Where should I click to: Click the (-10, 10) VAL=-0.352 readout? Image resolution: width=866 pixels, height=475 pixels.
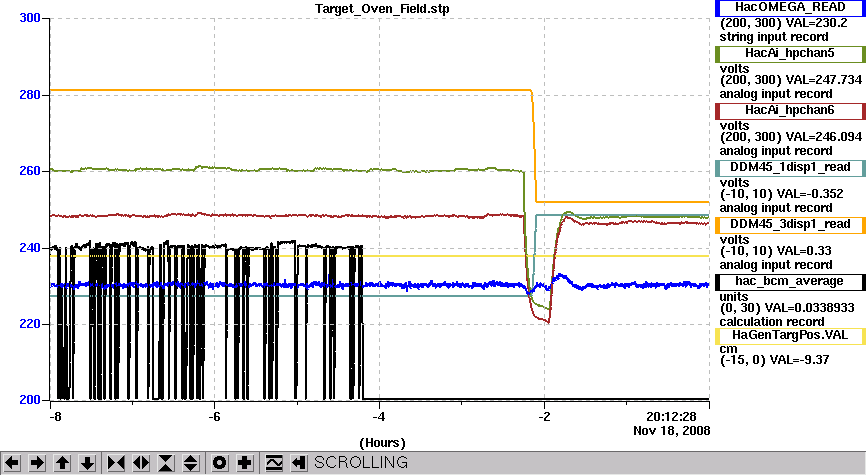click(x=781, y=194)
